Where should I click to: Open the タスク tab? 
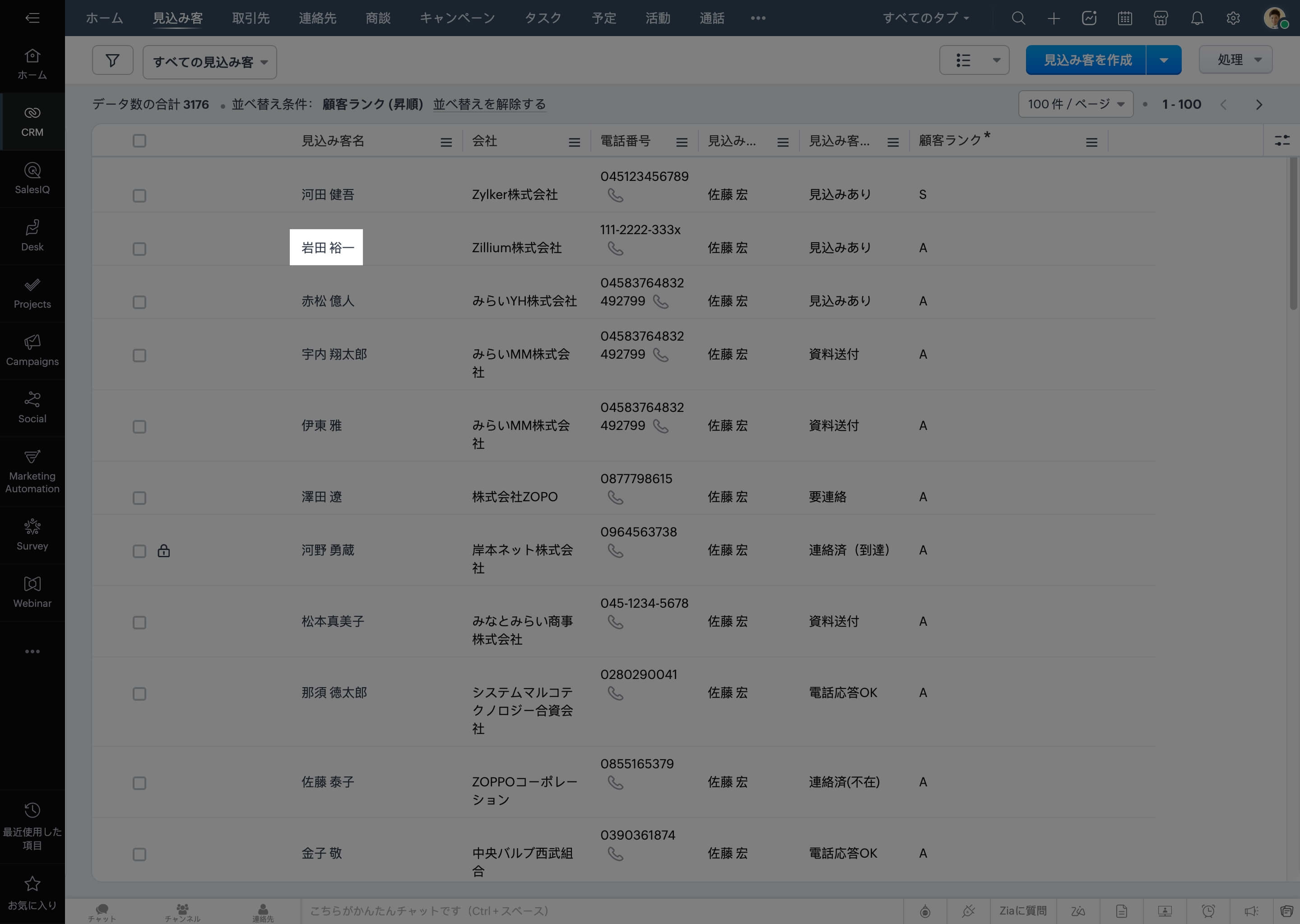(x=542, y=18)
